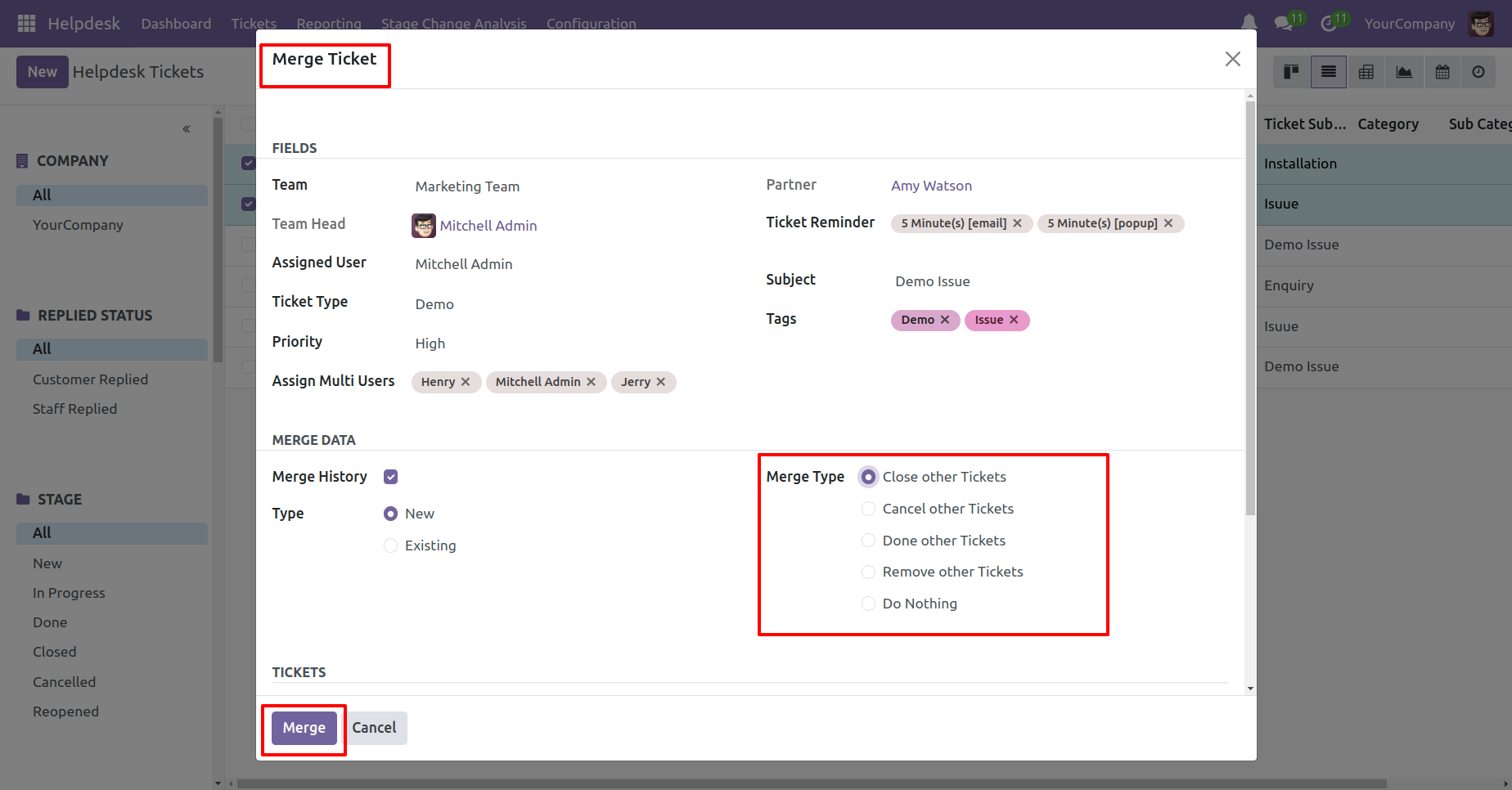This screenshot has height=790, width=1512.
Task: Open the Tickets menu
Action: 254,24
